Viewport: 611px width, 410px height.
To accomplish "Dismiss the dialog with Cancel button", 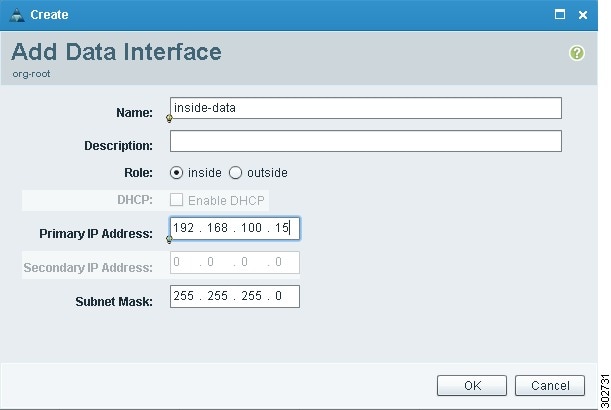I will 550,385.
